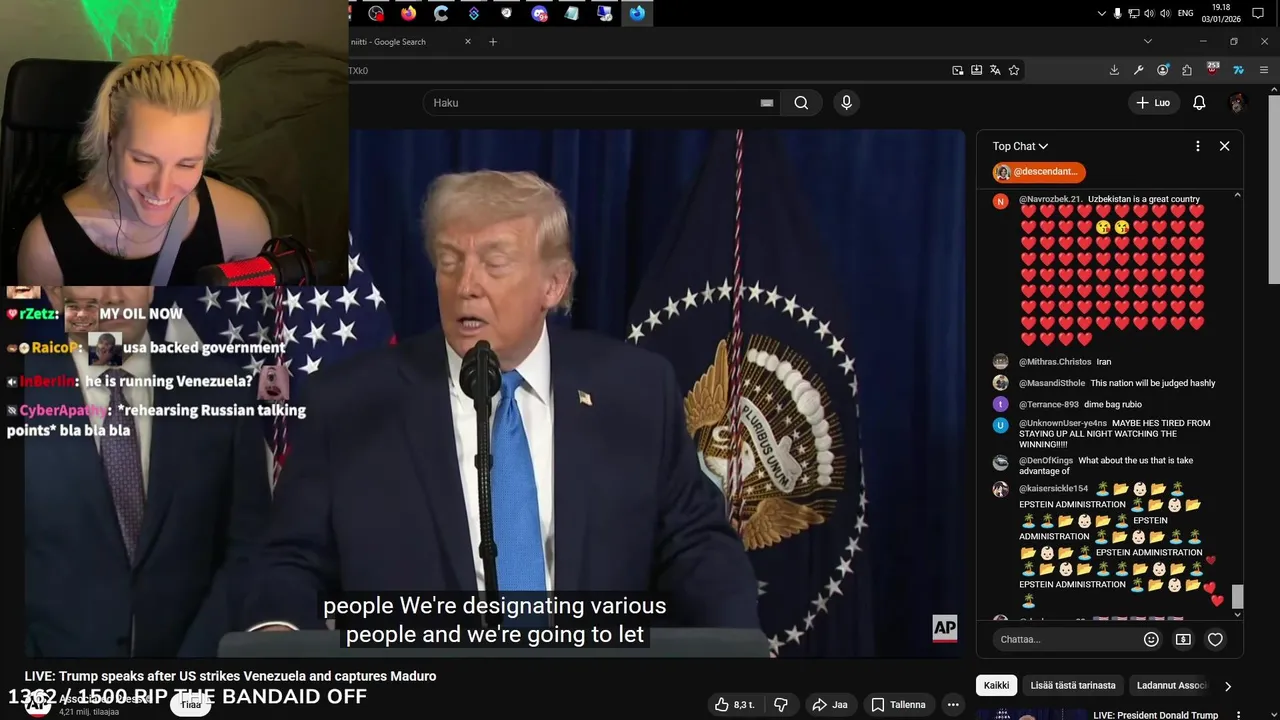
Task: Open the Firefox hamburger application menu
Action: pyautogui.click(x=1264, y=70)
